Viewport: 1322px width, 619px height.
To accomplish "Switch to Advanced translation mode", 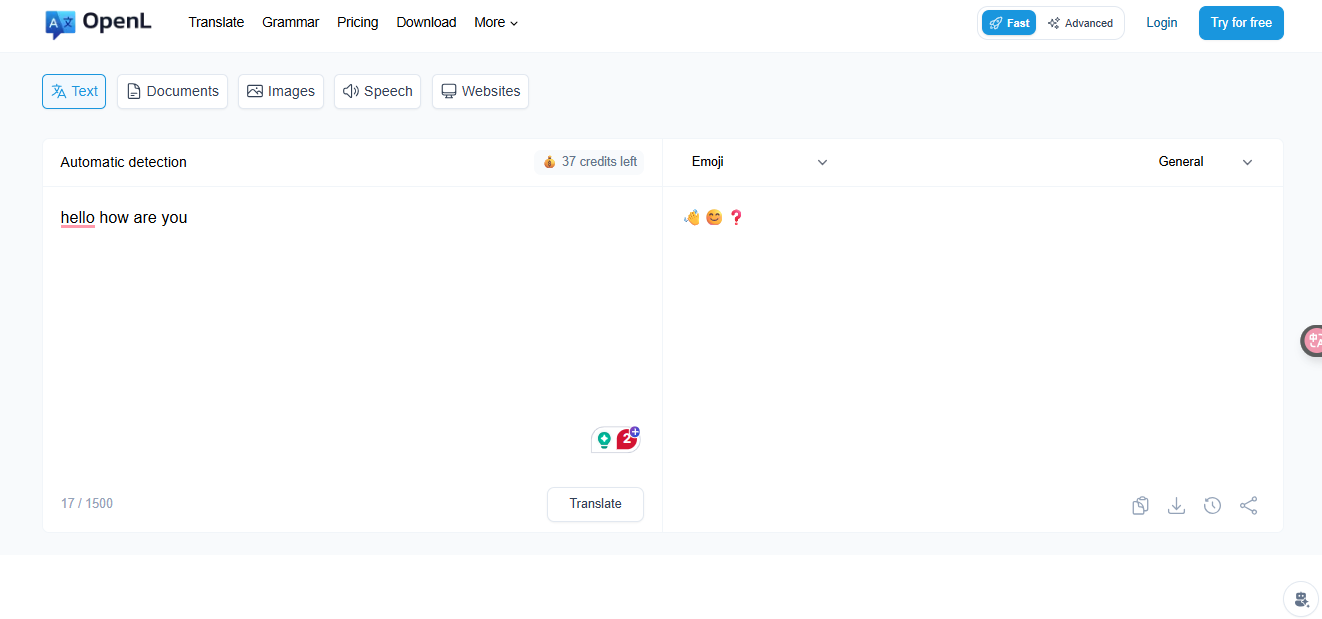I will click(1080, 21).
